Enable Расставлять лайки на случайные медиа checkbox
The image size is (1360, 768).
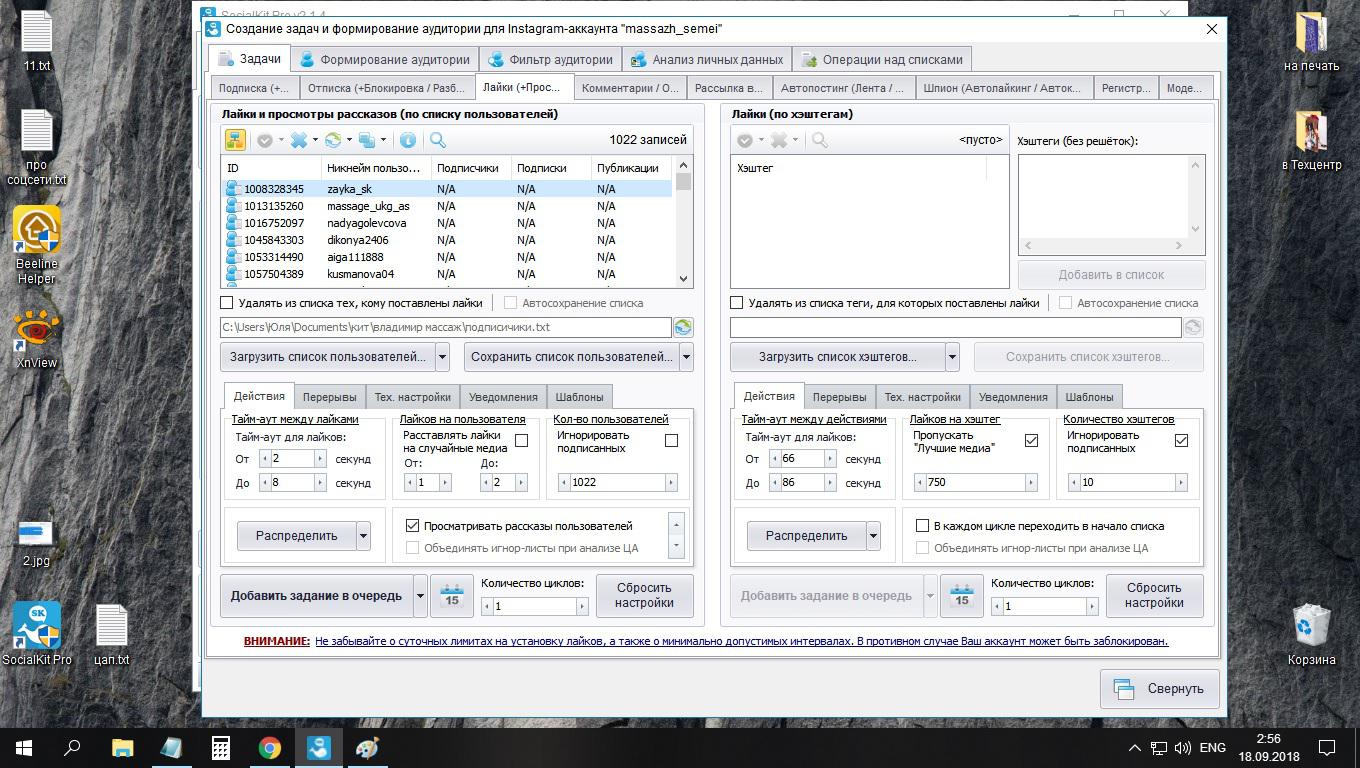(x=521, y=440)
